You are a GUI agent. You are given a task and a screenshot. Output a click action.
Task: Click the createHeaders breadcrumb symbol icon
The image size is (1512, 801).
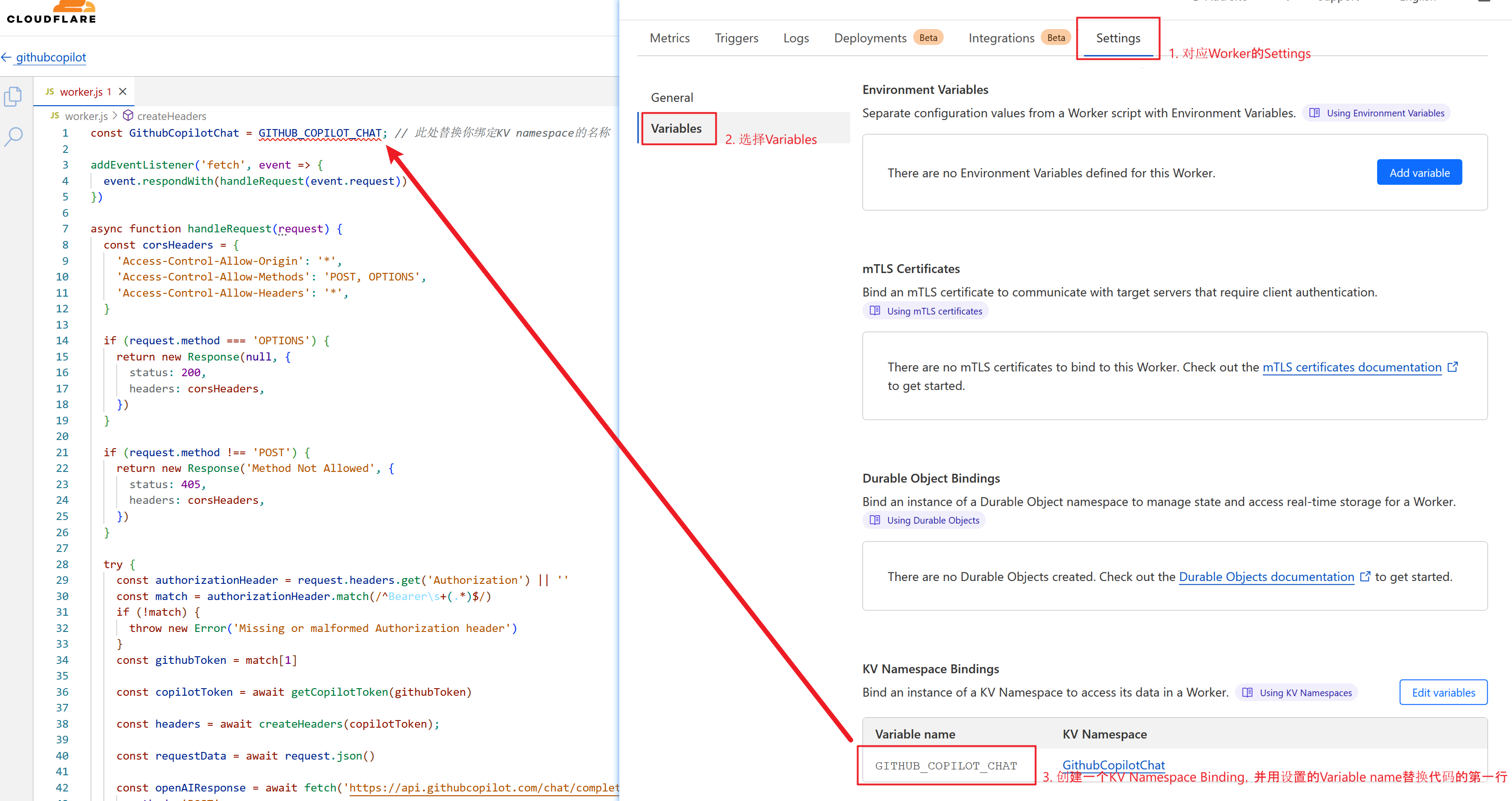coord(127,116)
